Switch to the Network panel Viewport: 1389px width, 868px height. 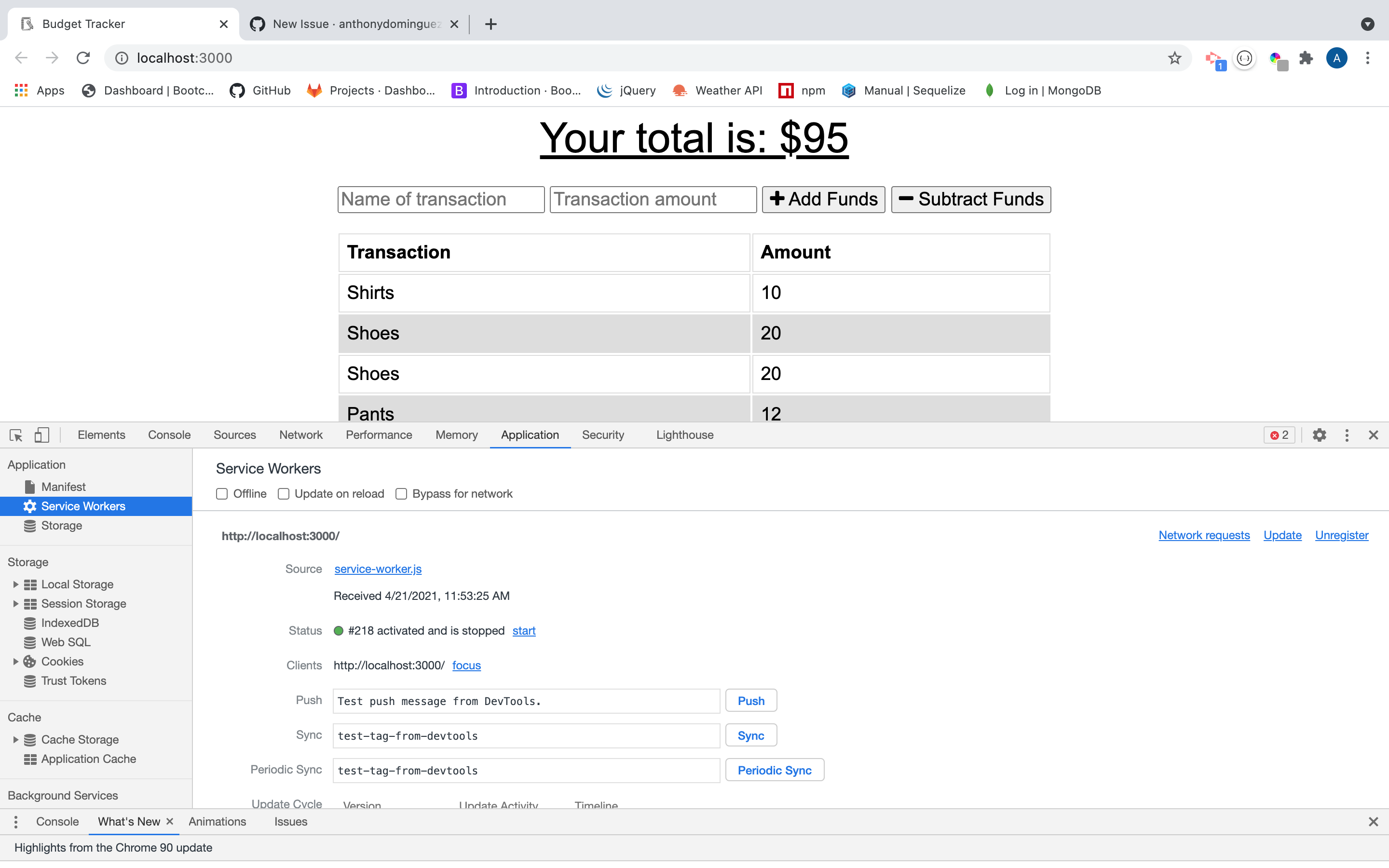click(x=301, y=434)
